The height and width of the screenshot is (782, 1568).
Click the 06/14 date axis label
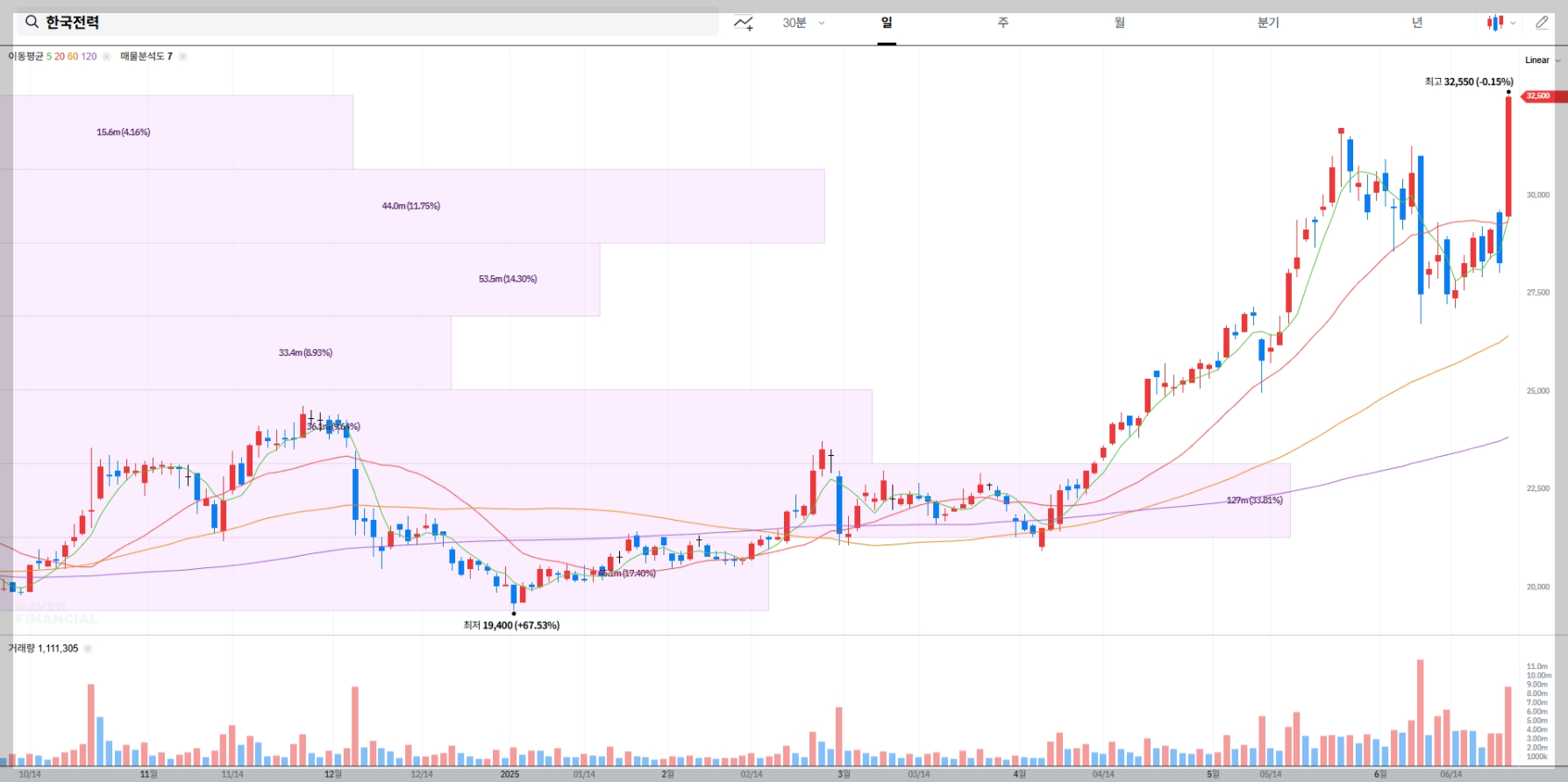click(1450, 774)
